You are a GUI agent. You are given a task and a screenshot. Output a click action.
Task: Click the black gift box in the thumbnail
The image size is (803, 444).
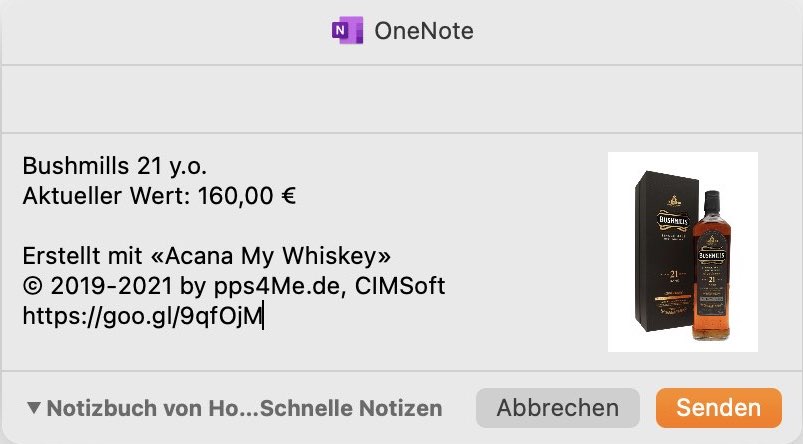pyautogui.click(x=664, y=251)
